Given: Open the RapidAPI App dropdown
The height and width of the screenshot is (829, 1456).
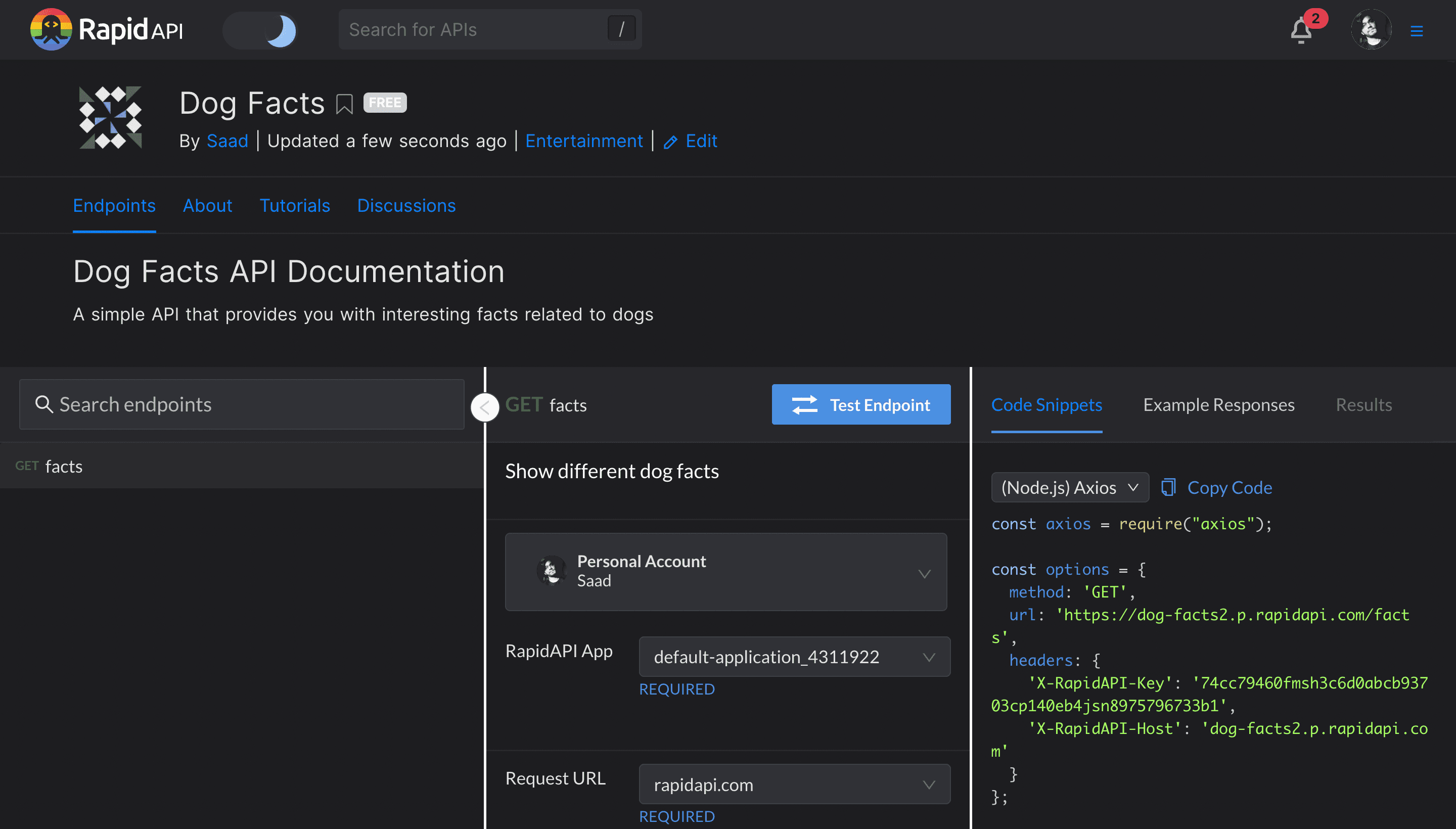Looking at the screenshot, I should (795, 657).
